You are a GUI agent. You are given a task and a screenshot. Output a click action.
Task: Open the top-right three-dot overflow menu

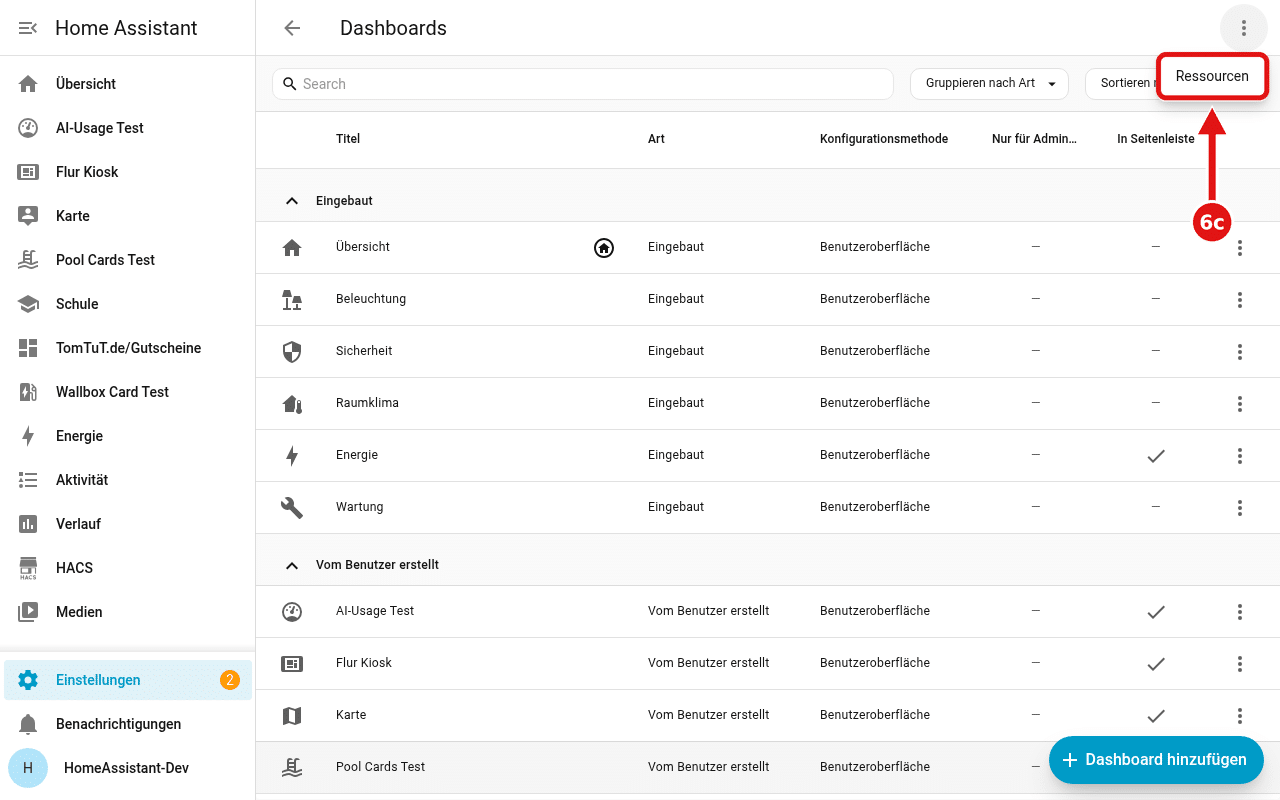click(1244, 28)
